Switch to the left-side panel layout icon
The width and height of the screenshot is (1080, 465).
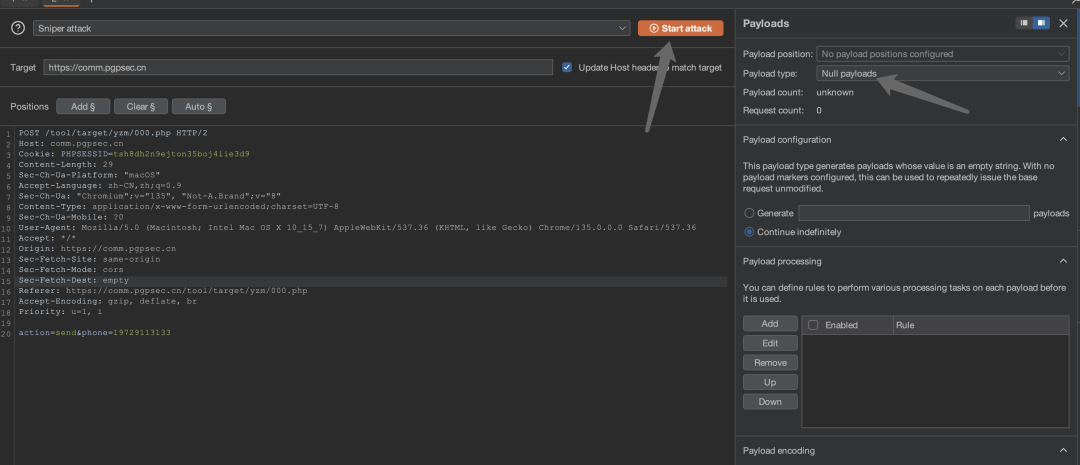point(1024,23)
